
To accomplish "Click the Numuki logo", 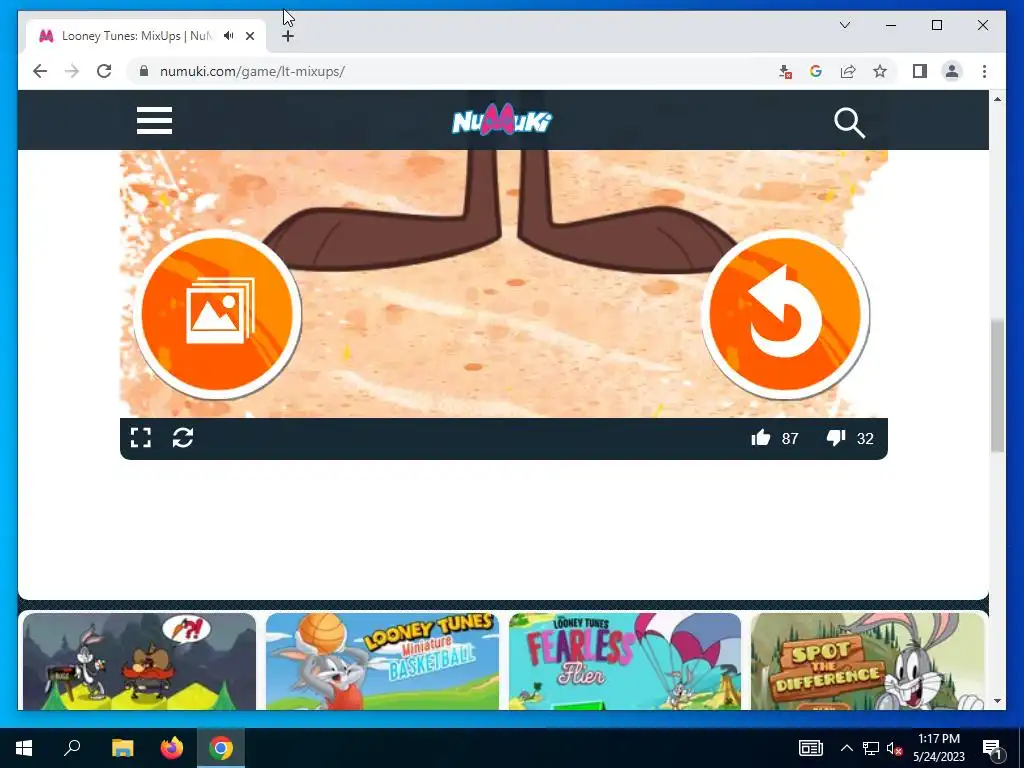I will point(502,121).
